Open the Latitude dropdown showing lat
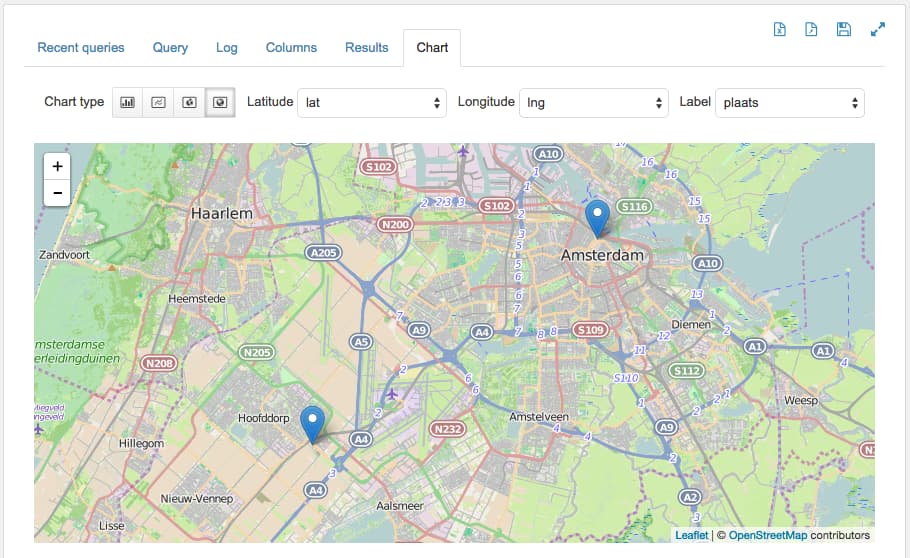This screenshot has width=910, height=558. click(x=372, y=103)
